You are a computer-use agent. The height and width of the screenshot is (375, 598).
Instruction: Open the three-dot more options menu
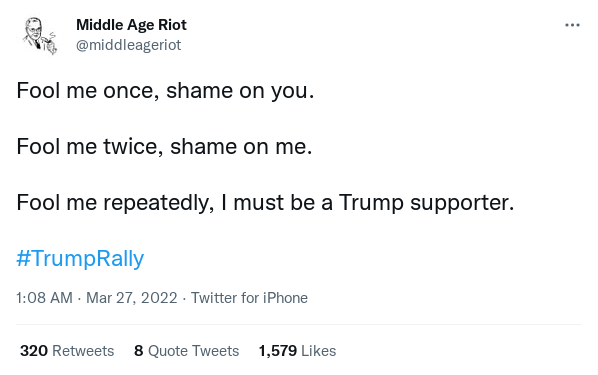coord(572,25)
